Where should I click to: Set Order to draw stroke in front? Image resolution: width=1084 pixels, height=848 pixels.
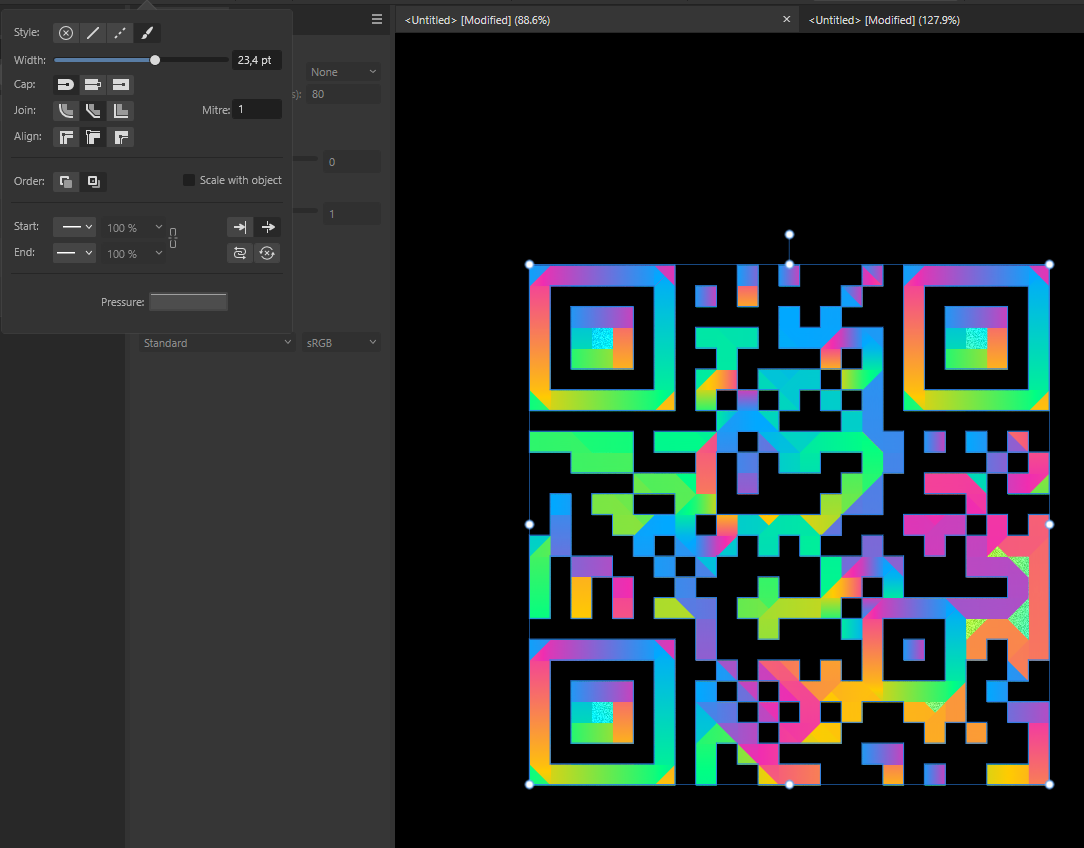93,182
